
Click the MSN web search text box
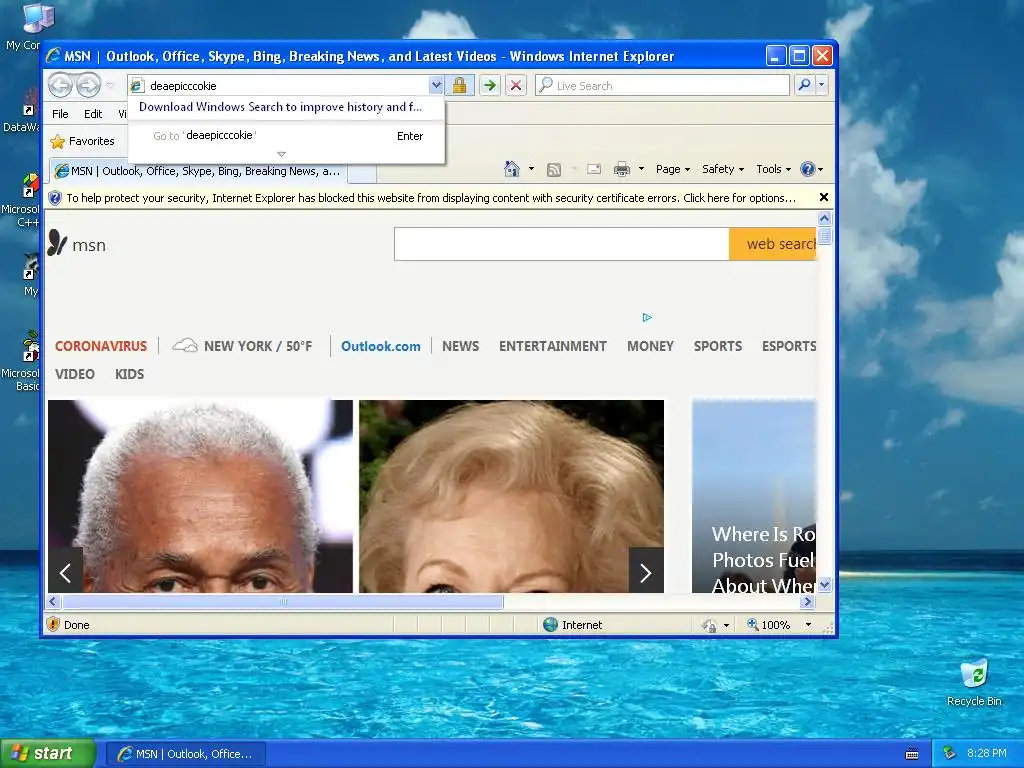click(562, 244)
